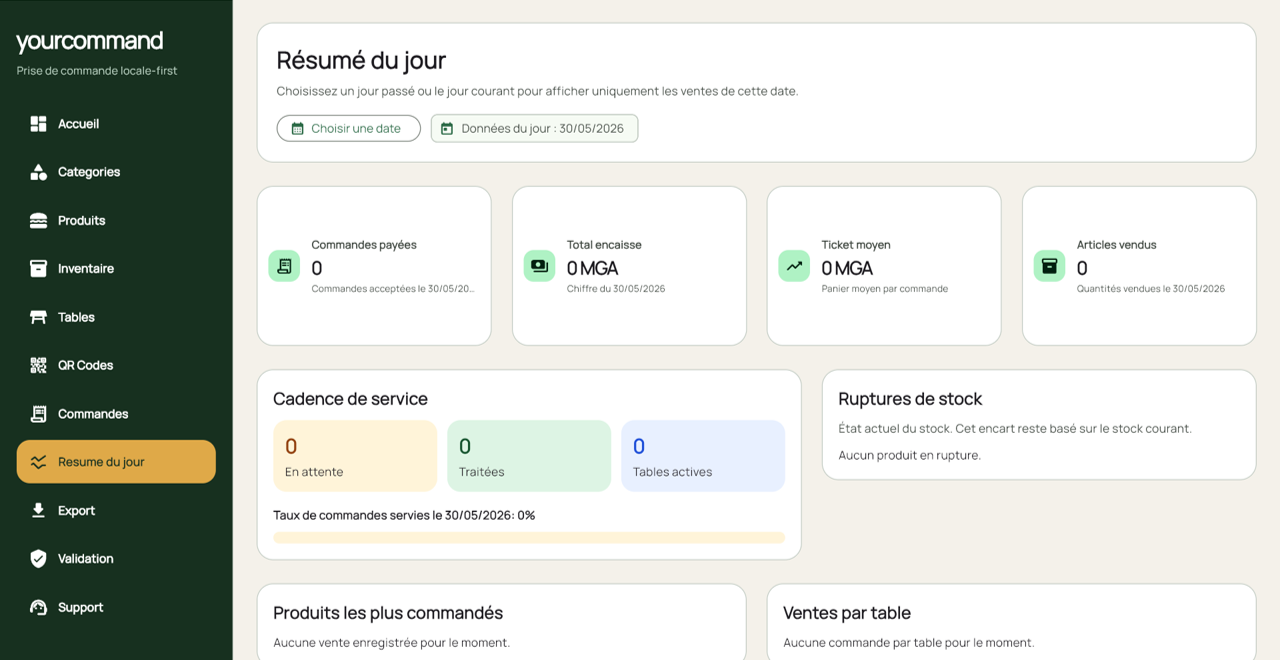Click the served orders progress bar
This screenshot has width=1280, height=660.
click(529, 538)
